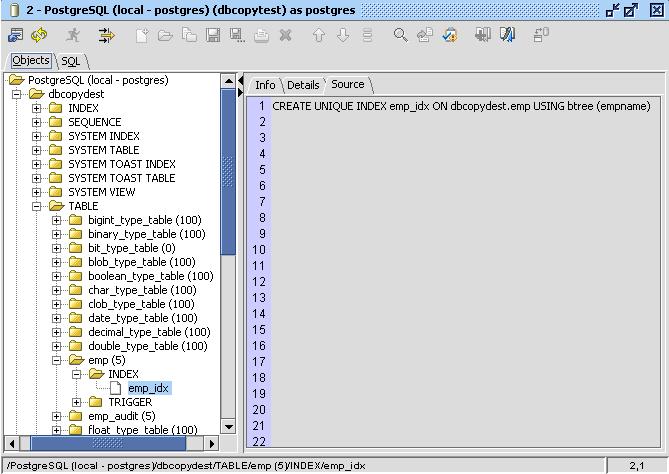Click the running man execute icon
669x474 pixels.
73,35
